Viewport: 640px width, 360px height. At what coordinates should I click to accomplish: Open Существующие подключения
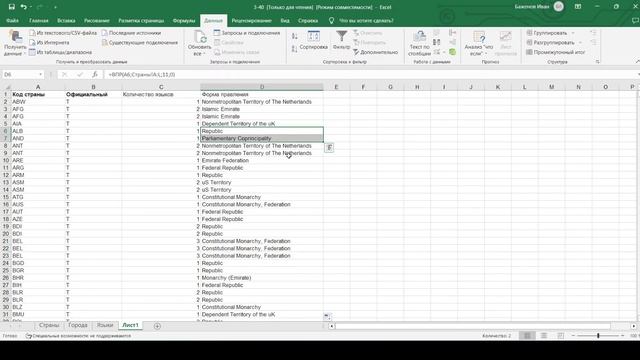[x=140, y=42]
